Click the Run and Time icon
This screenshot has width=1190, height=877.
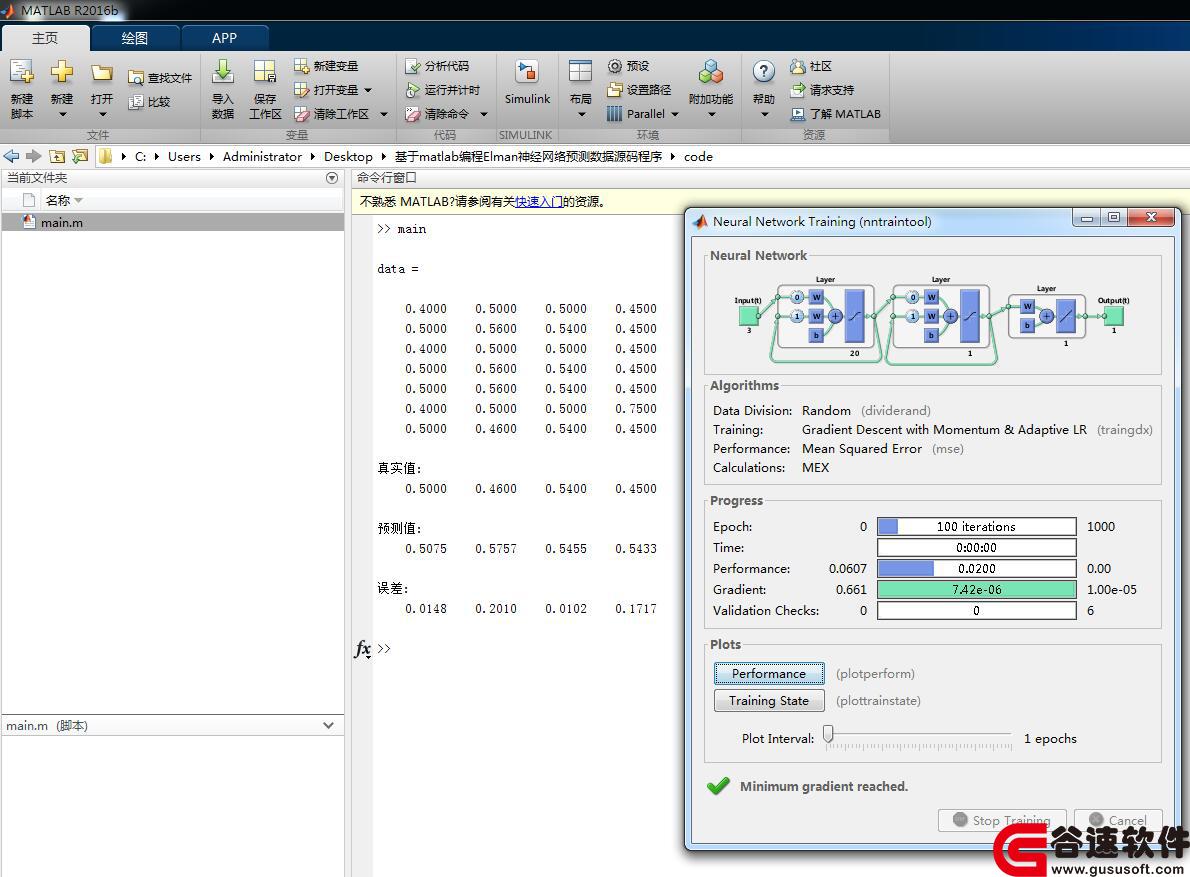(x=412, y=90)
